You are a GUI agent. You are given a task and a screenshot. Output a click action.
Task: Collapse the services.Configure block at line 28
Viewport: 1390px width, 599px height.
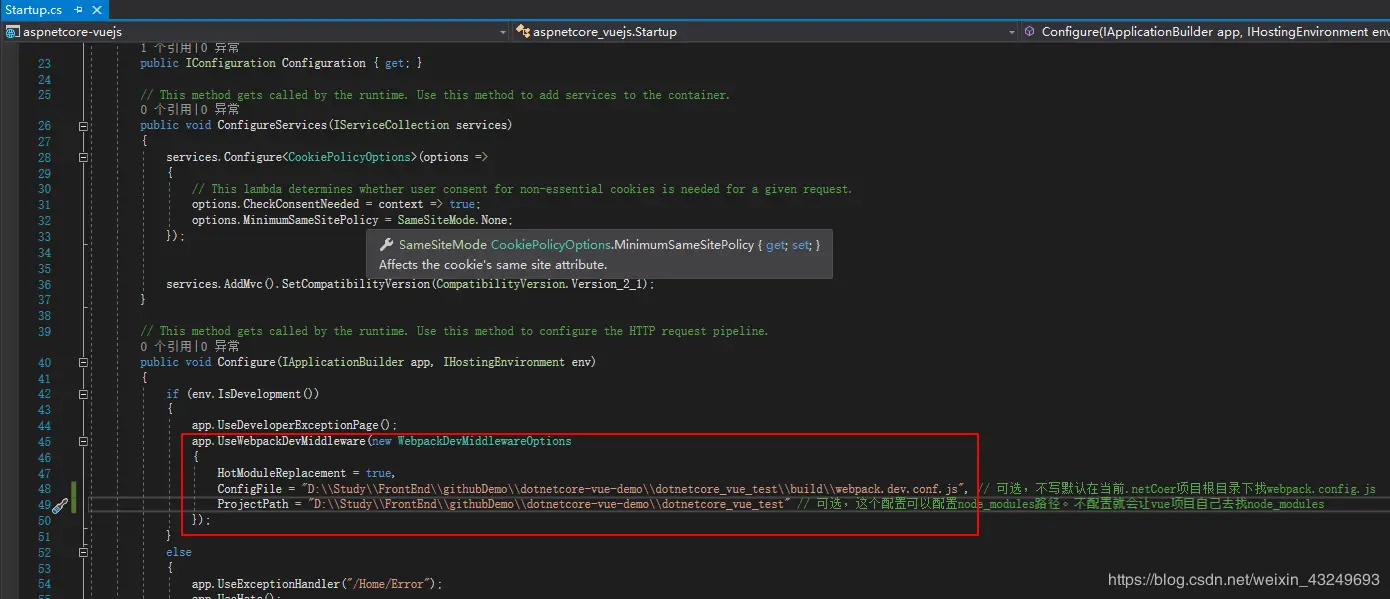pos(83,157)
